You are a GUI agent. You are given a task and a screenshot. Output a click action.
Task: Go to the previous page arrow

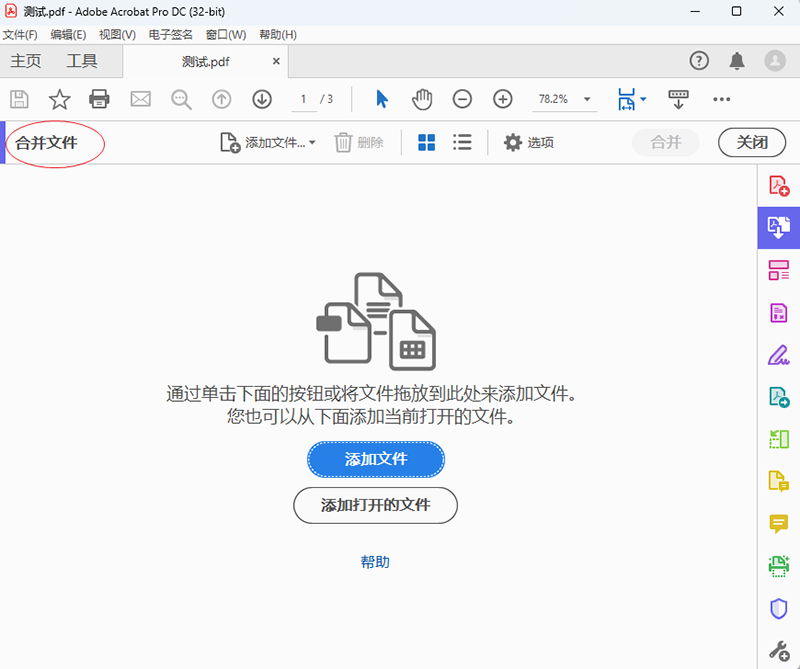221,99
